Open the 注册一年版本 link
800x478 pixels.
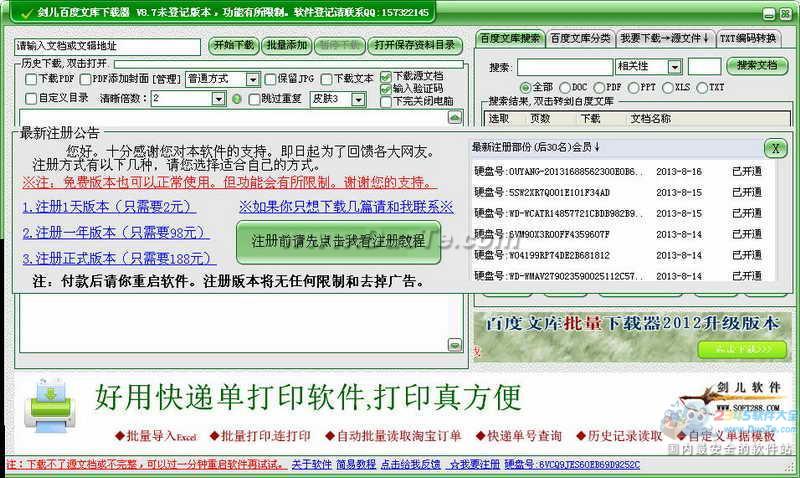116,233
